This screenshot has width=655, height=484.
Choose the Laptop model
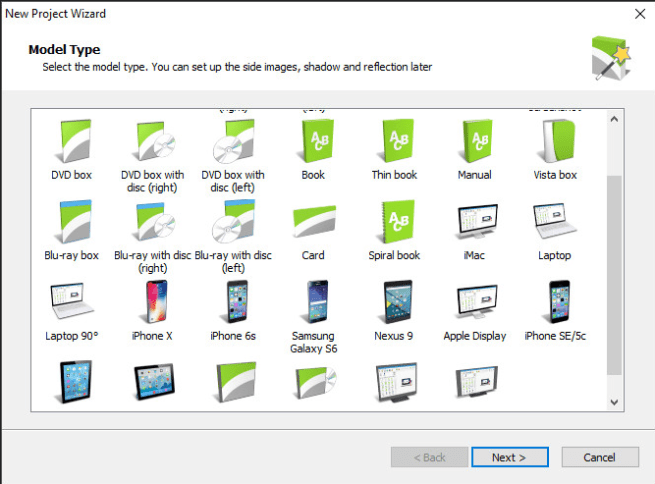point(555,231)
